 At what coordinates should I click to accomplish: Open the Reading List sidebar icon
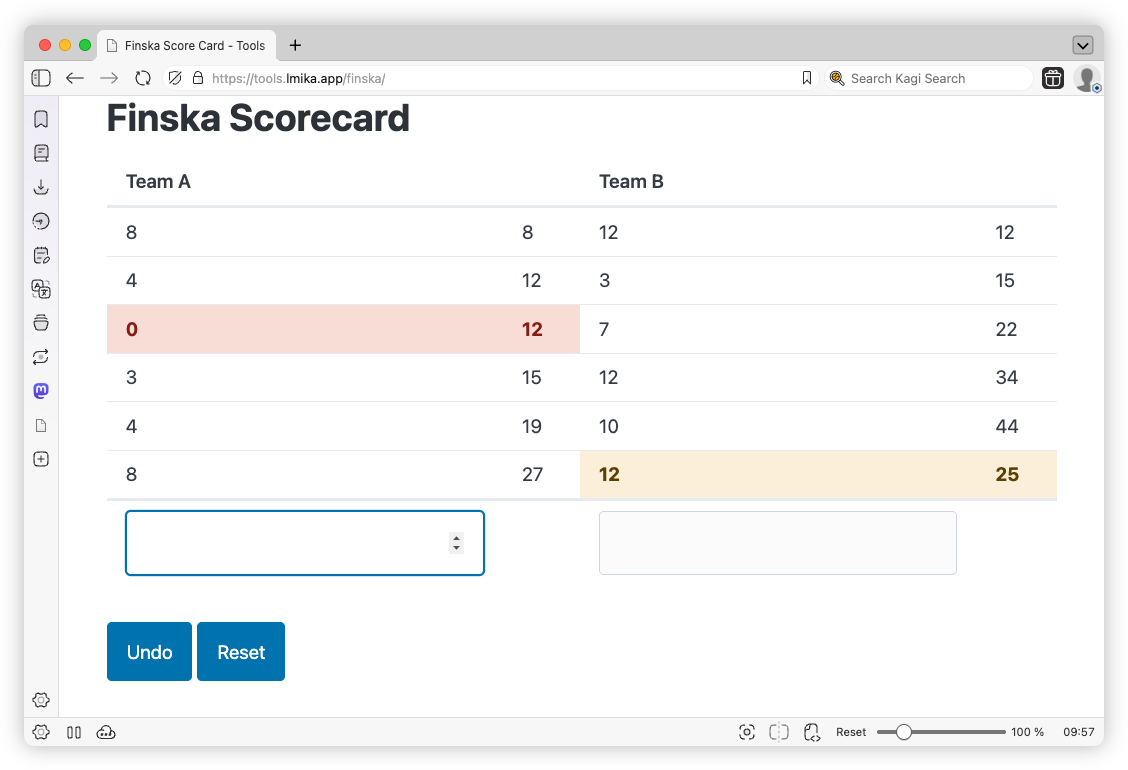tap(41, 153)
